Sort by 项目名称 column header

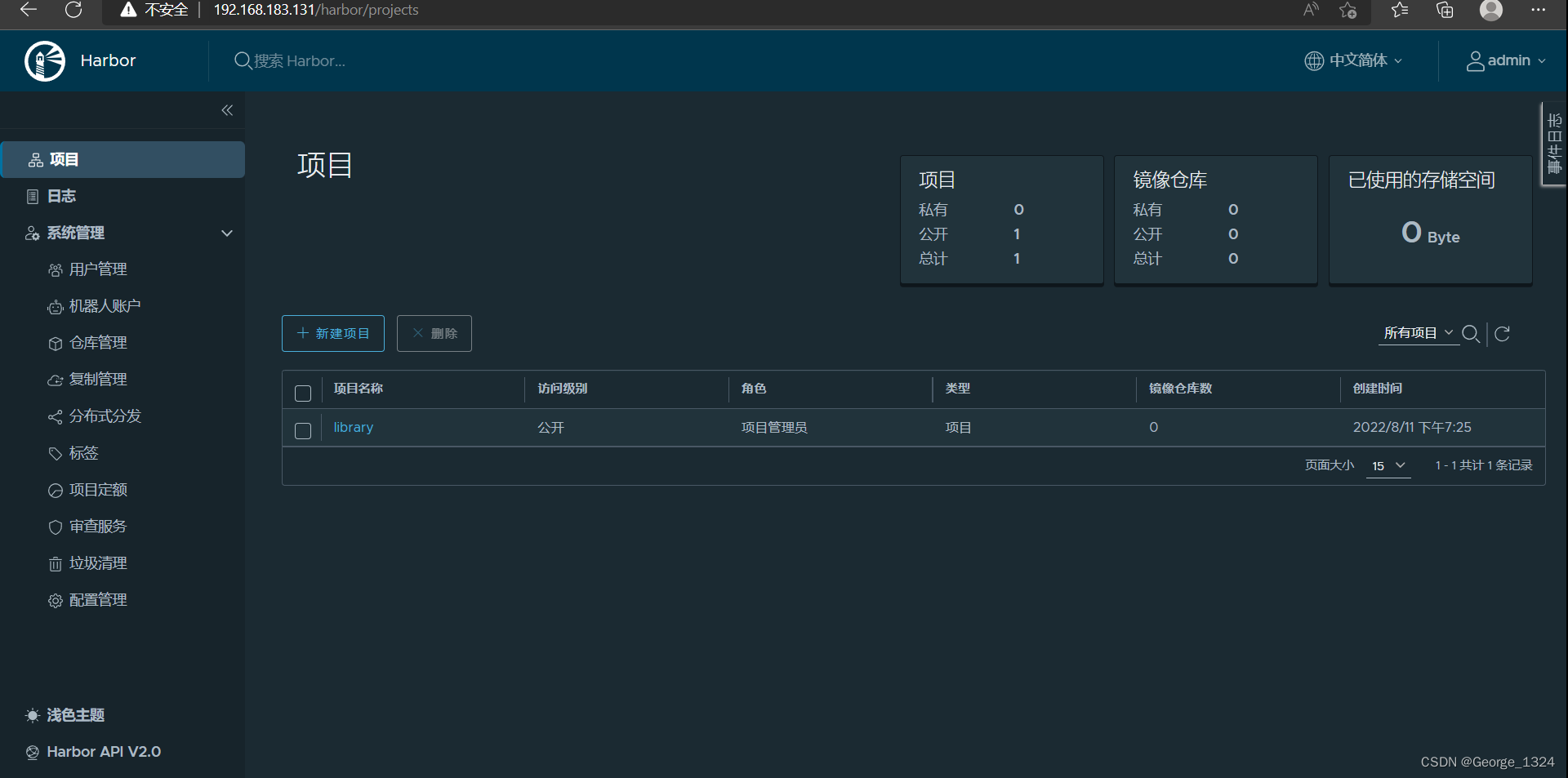358,389
